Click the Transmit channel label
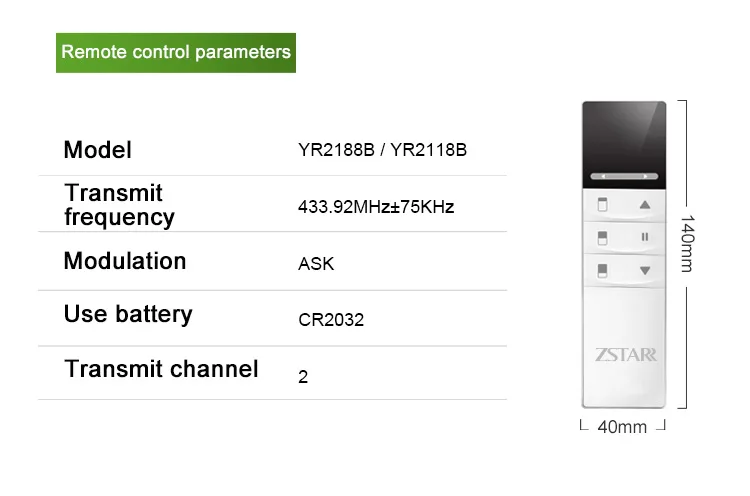This screenshot has width=750, height=496. click(x=162, y=369)
